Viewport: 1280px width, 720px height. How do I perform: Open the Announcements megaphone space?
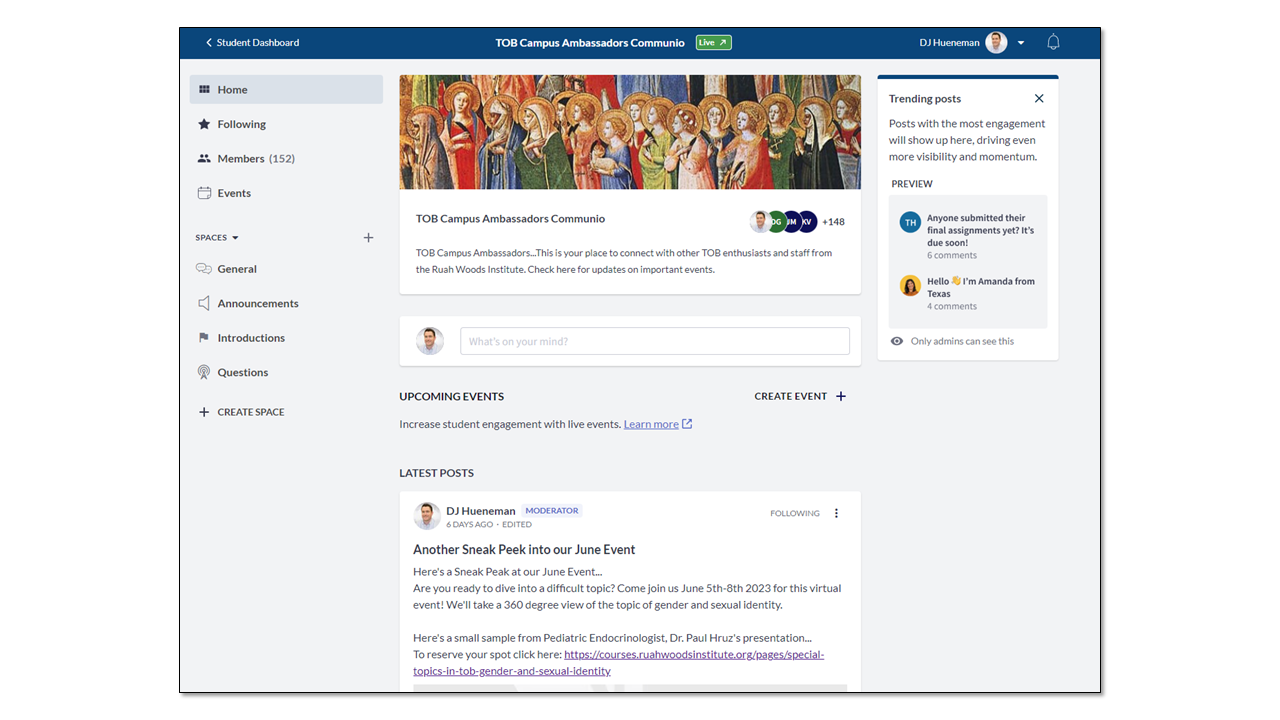pyautogui.click(x=204, y=303)
